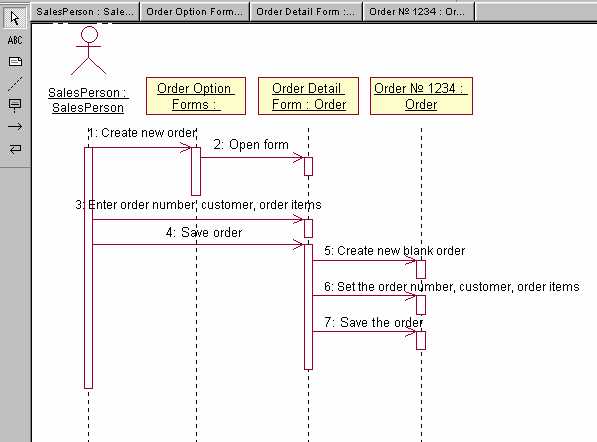Select the Anchor note line tool

(x=15, y=84)
